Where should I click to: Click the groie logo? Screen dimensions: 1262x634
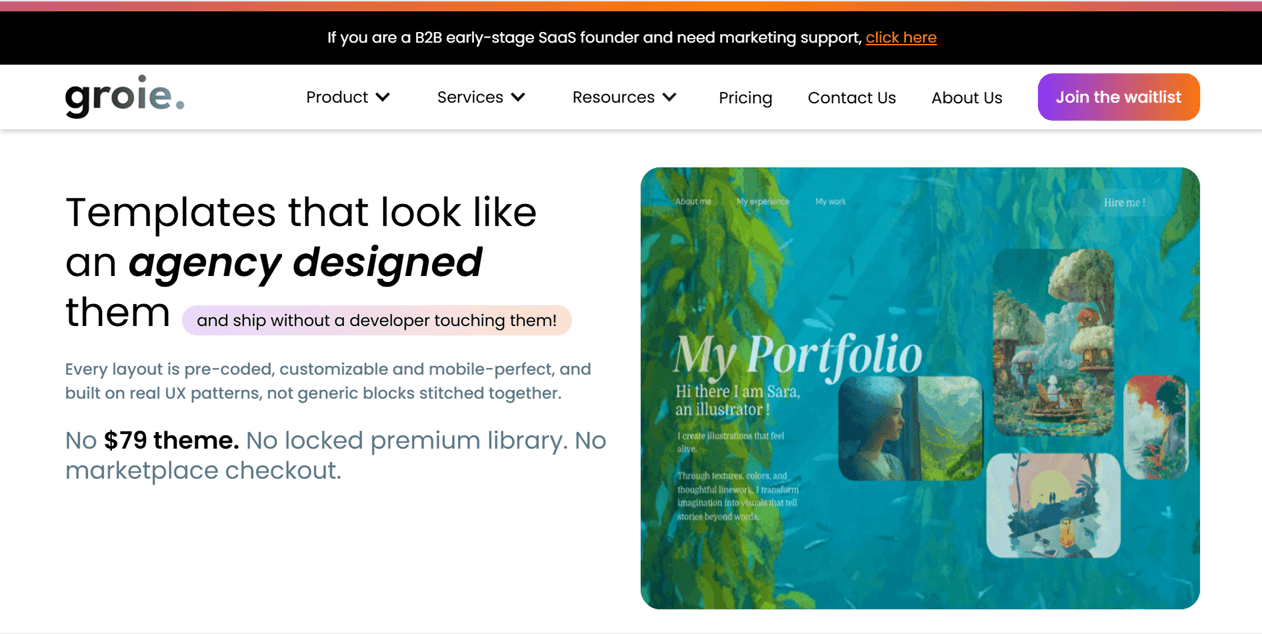(124, 96)
